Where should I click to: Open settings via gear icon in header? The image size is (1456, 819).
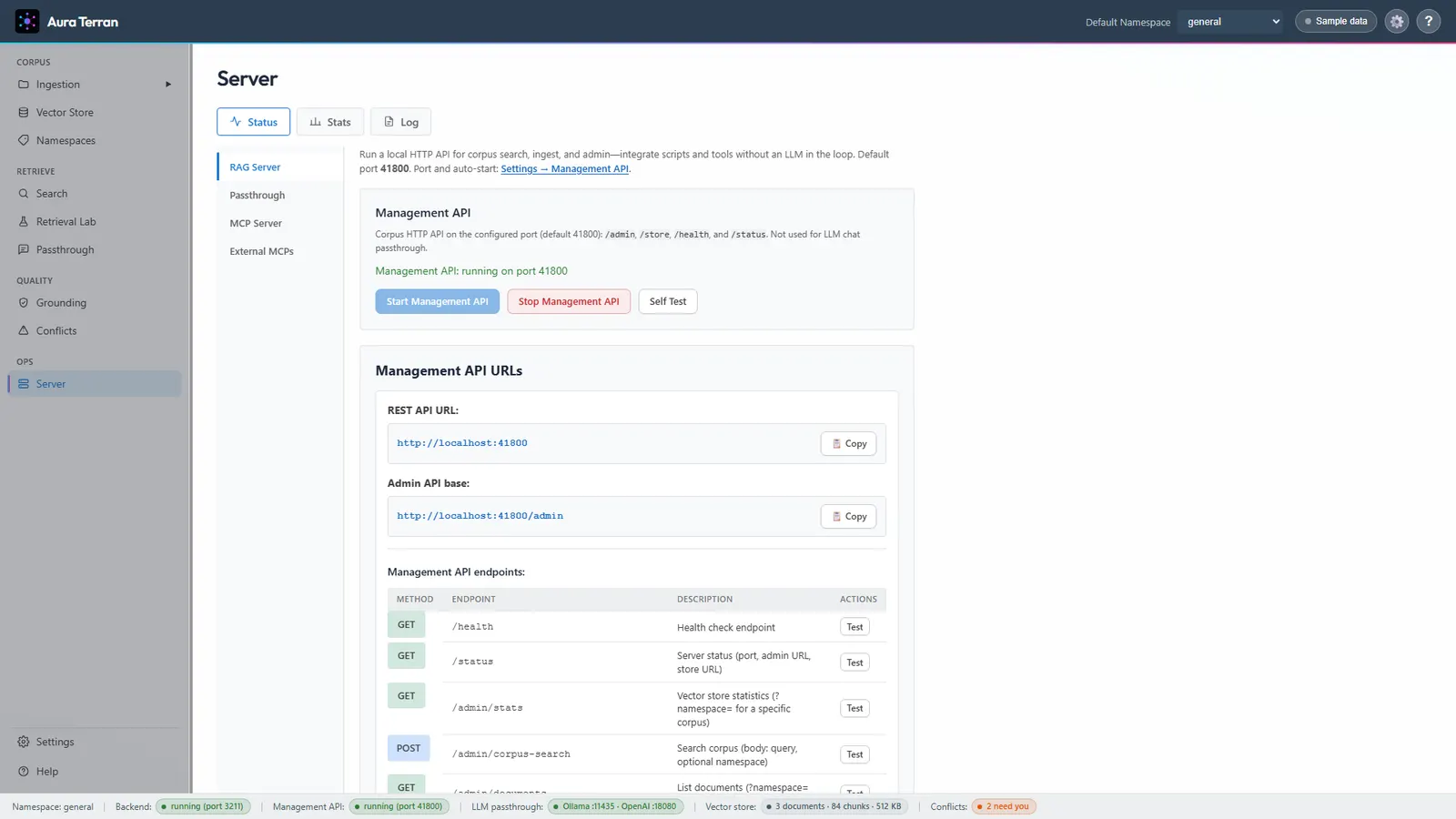coord(1397,21)
